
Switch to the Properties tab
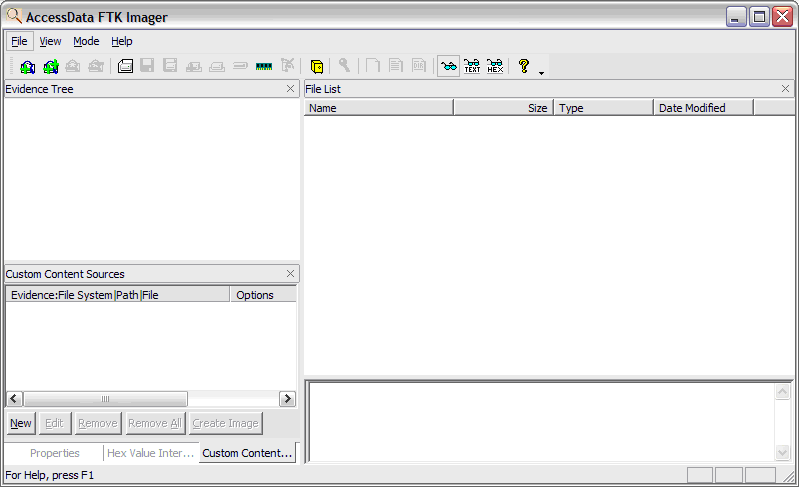click(x=55, y=453)
